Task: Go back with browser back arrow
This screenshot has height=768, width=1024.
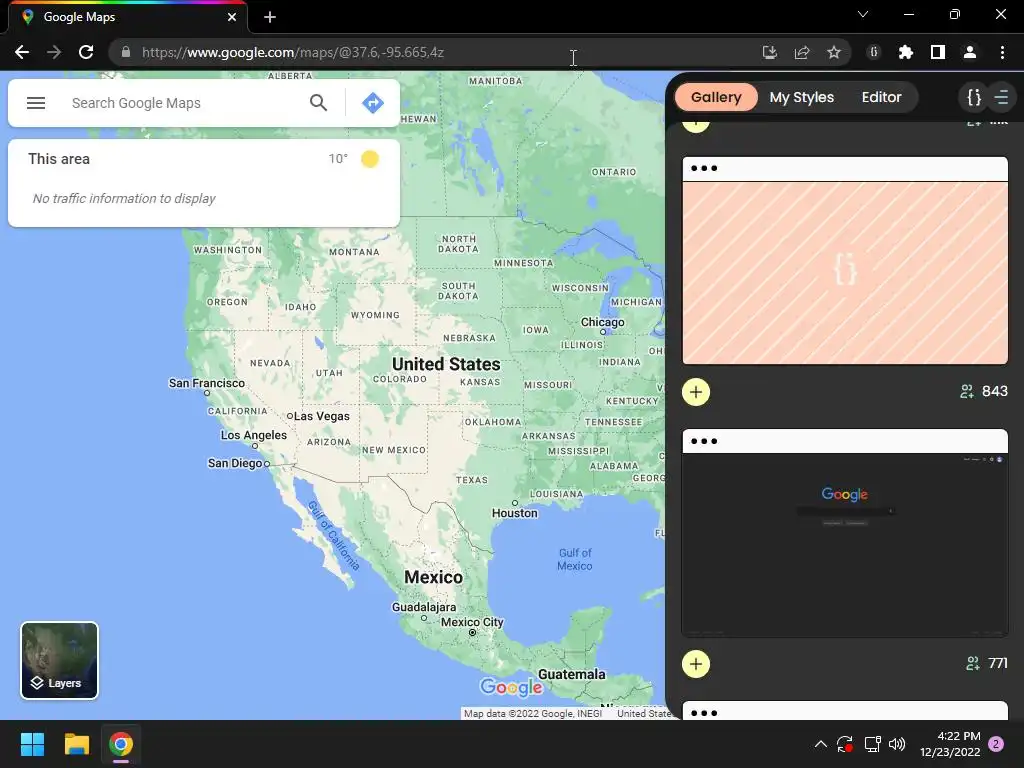Action: pyautogui.click(x=22, y=52)
